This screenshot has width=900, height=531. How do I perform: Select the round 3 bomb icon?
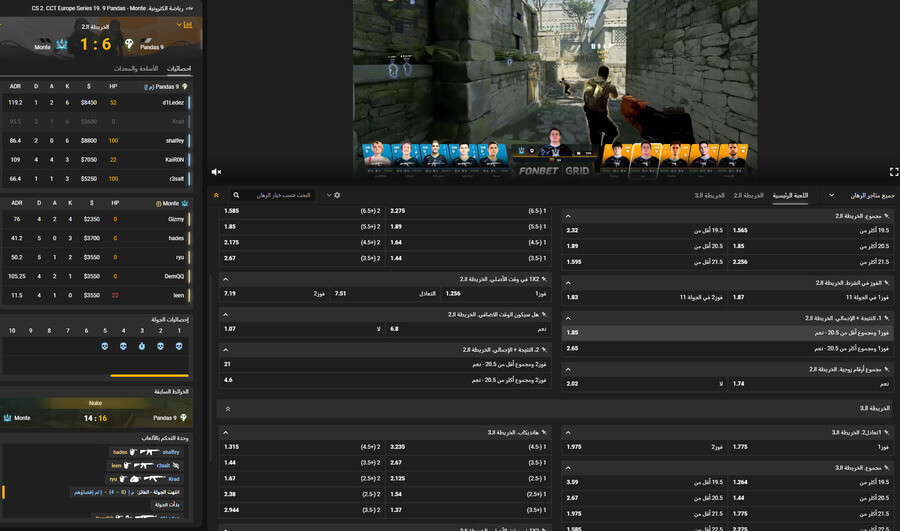(142, 346)
